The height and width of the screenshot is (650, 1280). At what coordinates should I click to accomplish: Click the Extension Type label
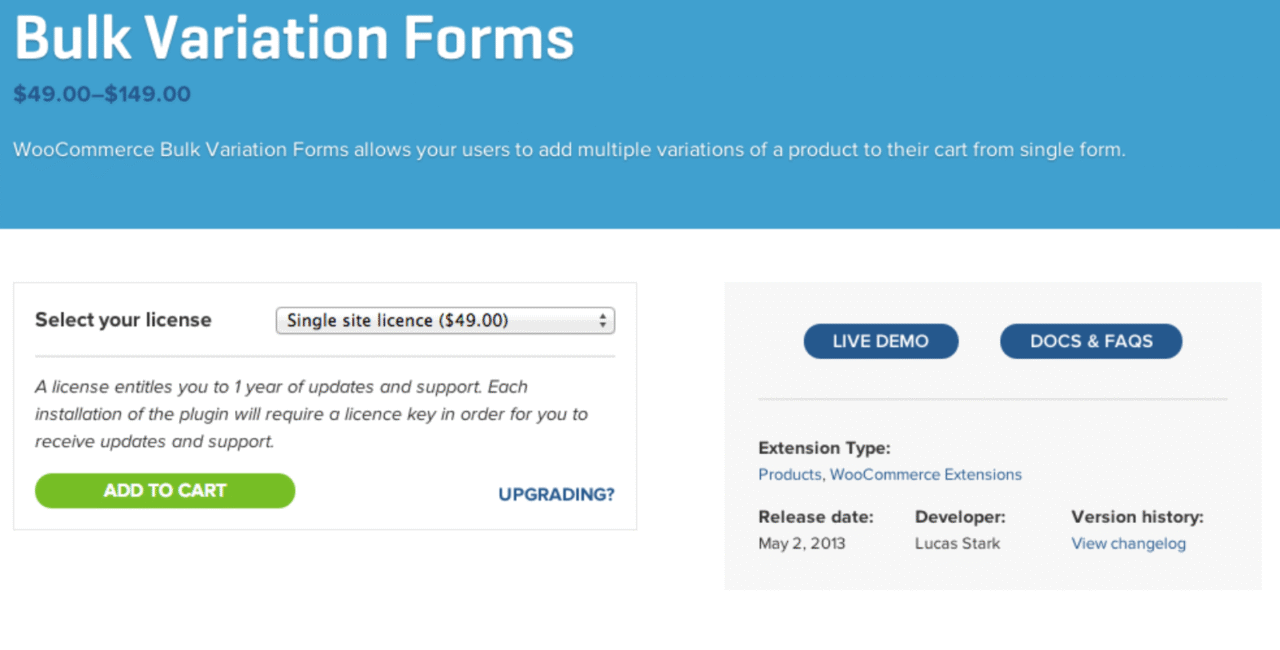[x=824, y=448]
